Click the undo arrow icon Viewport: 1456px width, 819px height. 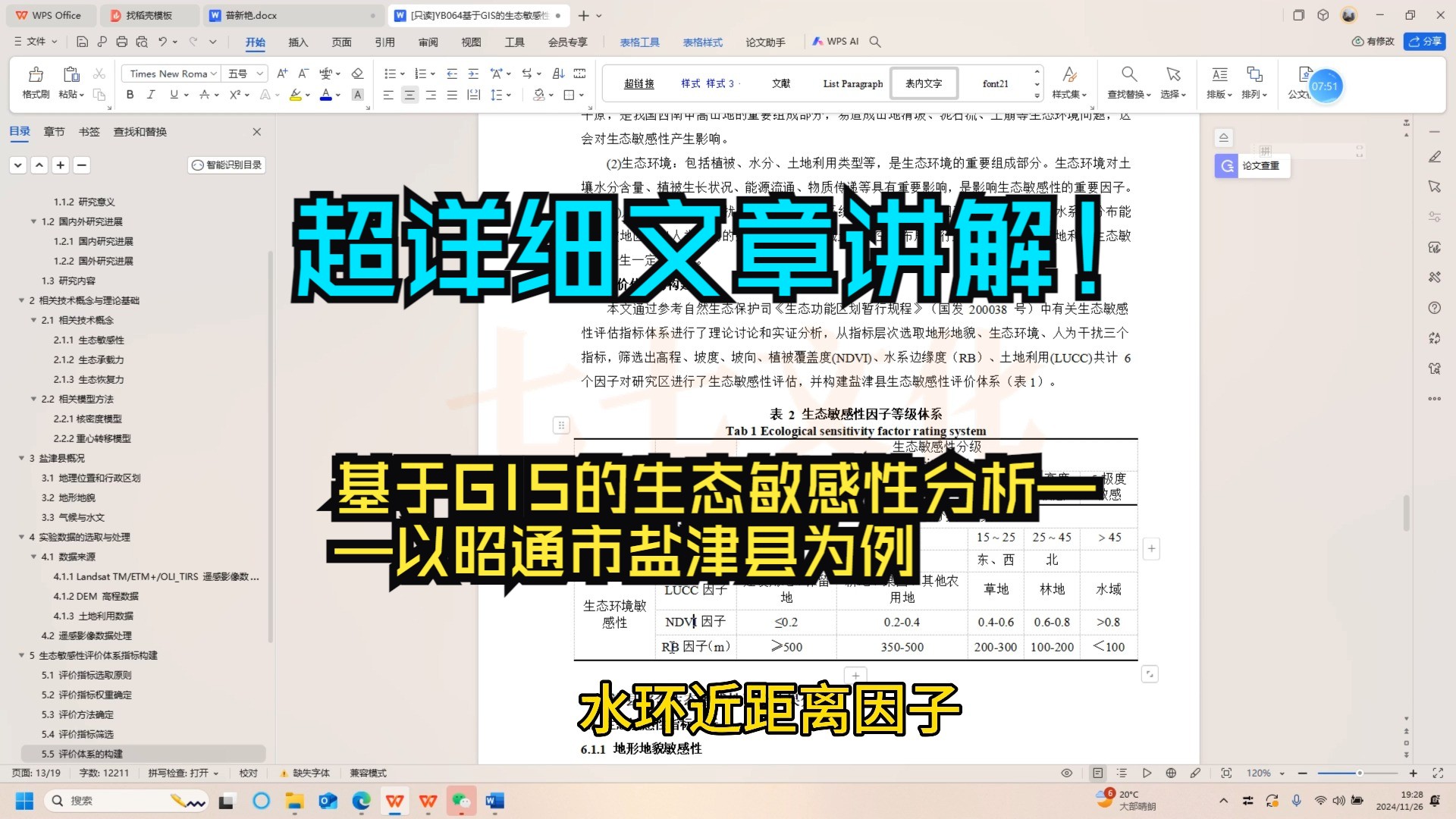pyautogui.click(x=162, y=42)
